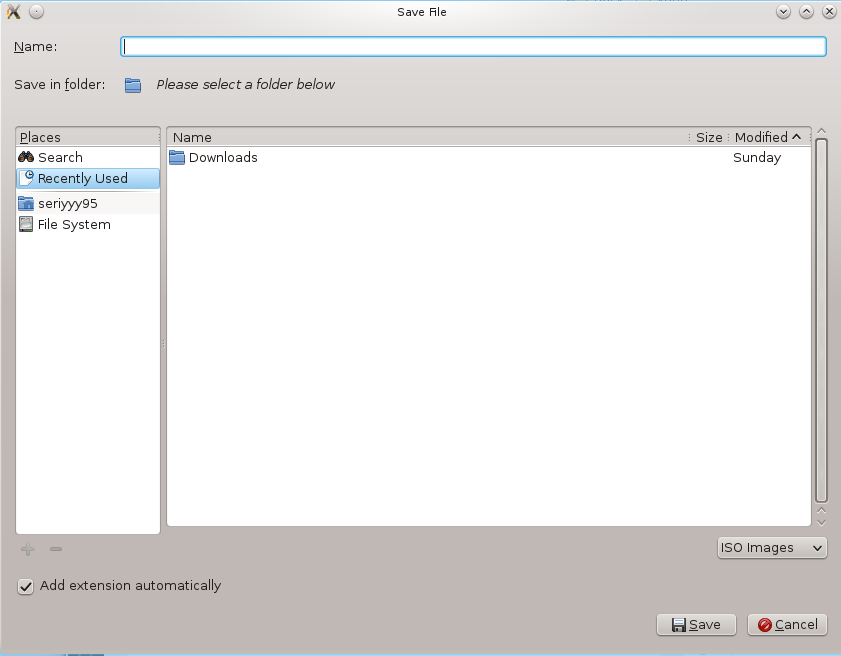Select Search in the Places list
Image resolution: width=841 pixels, height=656 pixels.
pyautogui.click(x=88, y=157)
